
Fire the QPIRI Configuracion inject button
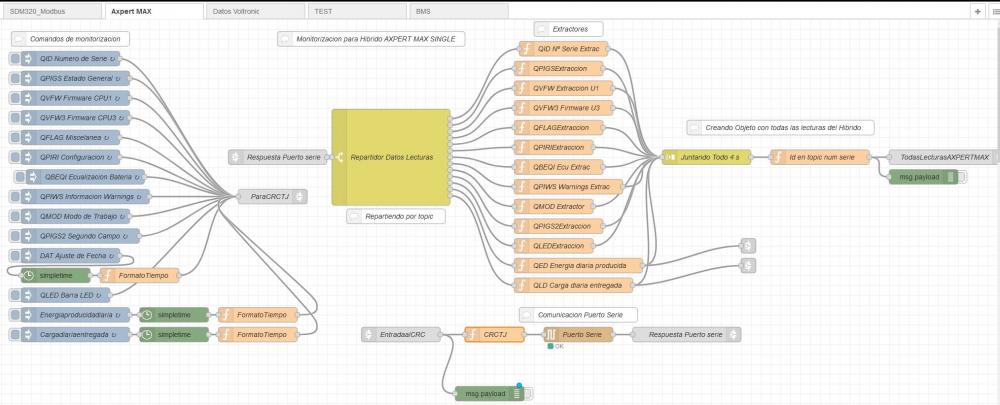(x=15, y=157)
